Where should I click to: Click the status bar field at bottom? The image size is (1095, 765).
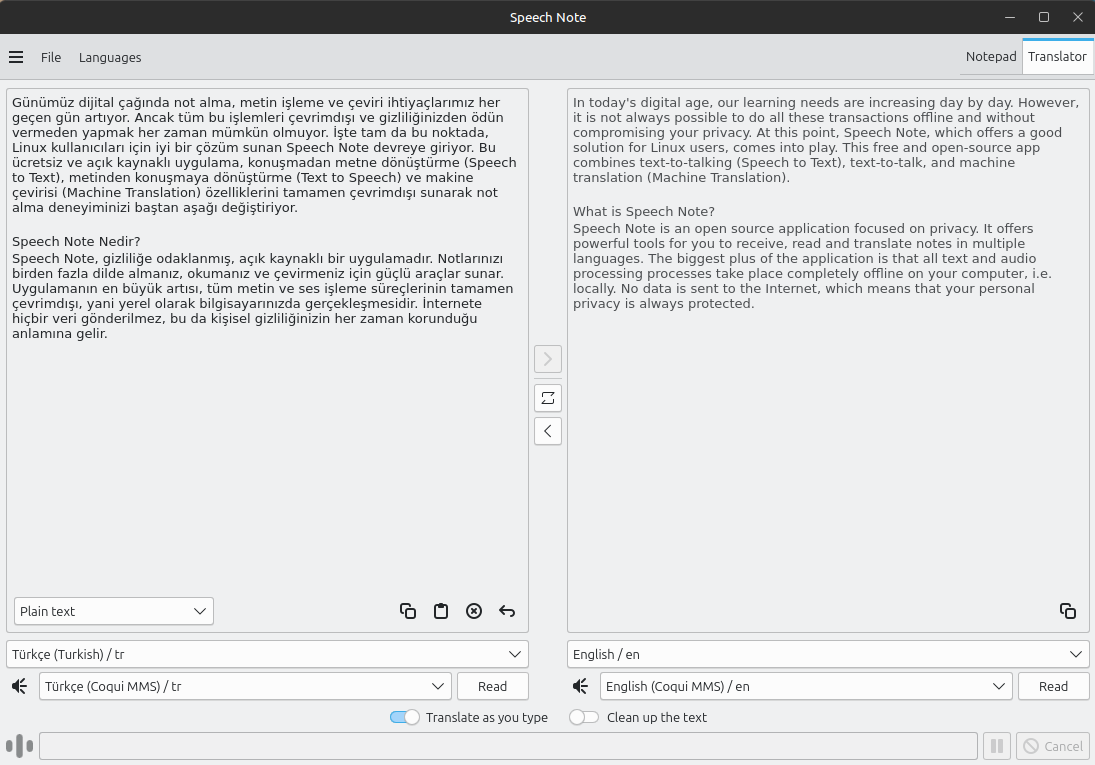click(508, 746)
